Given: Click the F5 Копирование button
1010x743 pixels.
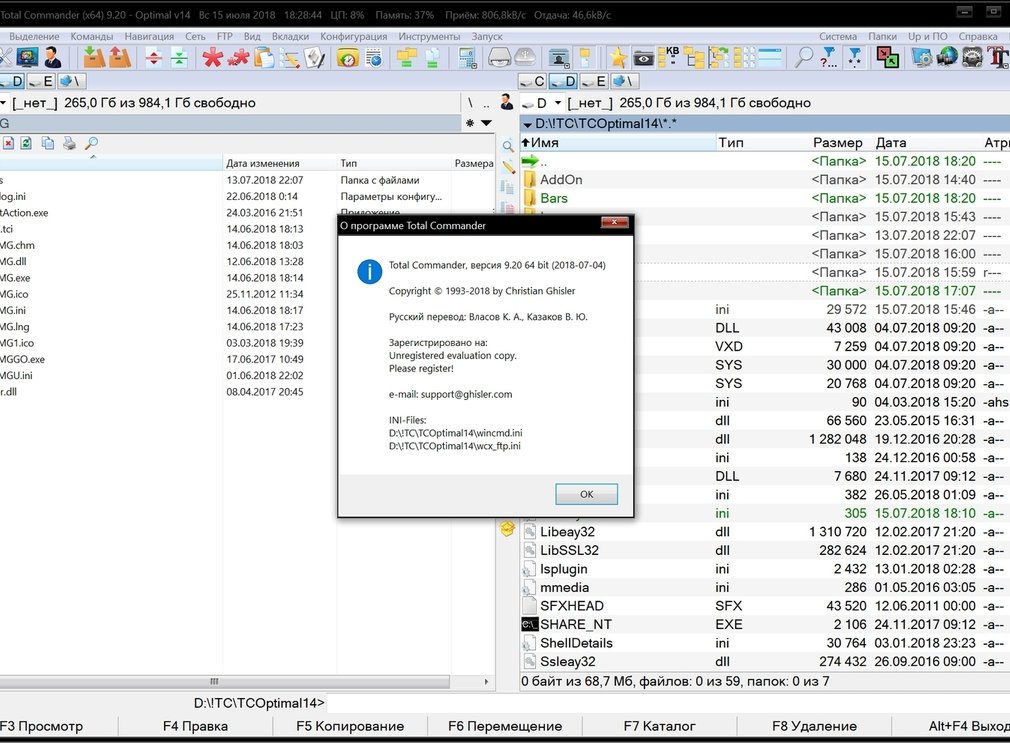Looking at the screenshot, I should [x=350, y=726].
